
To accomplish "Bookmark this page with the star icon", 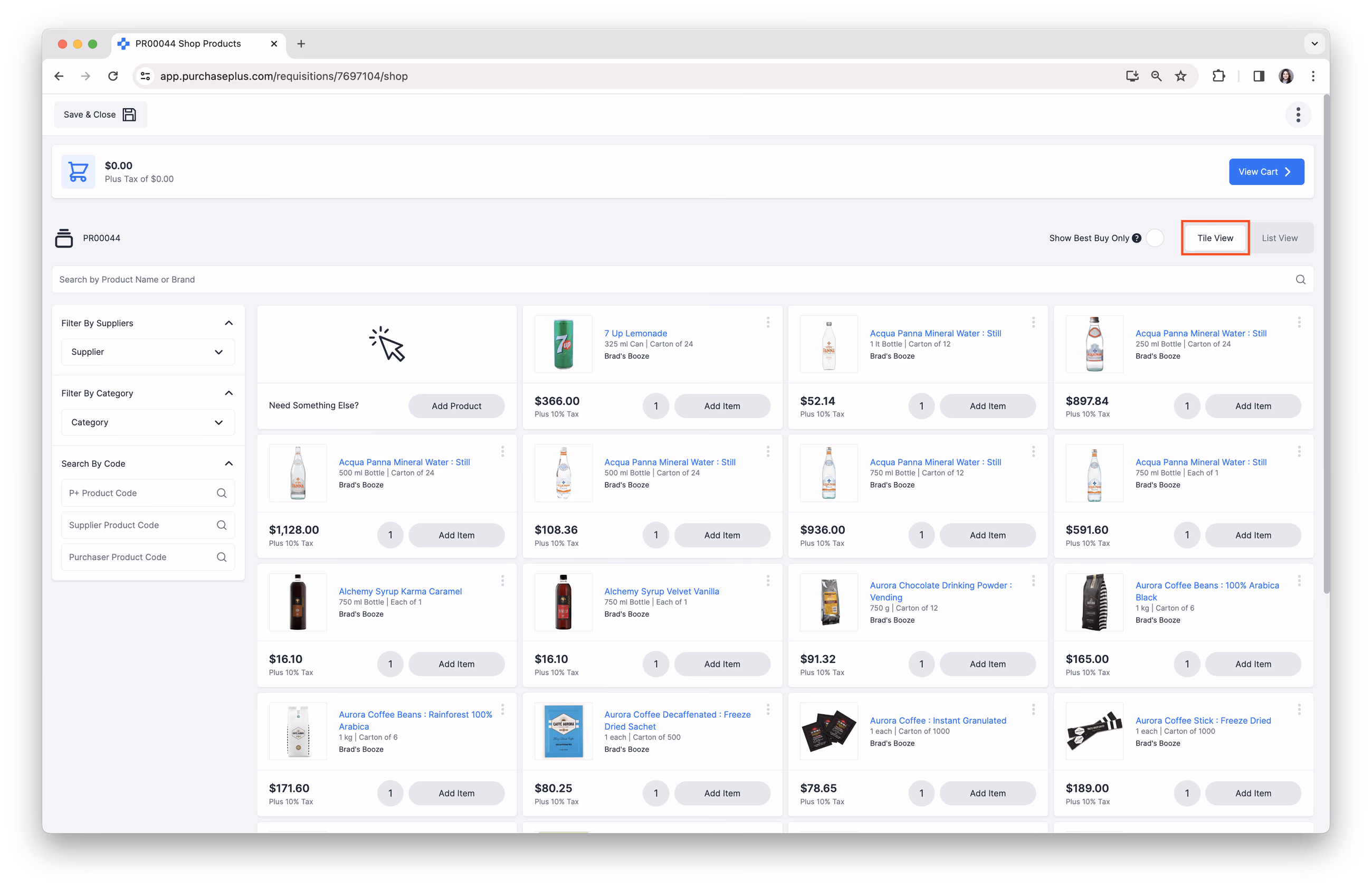I will coord(1180,76).
